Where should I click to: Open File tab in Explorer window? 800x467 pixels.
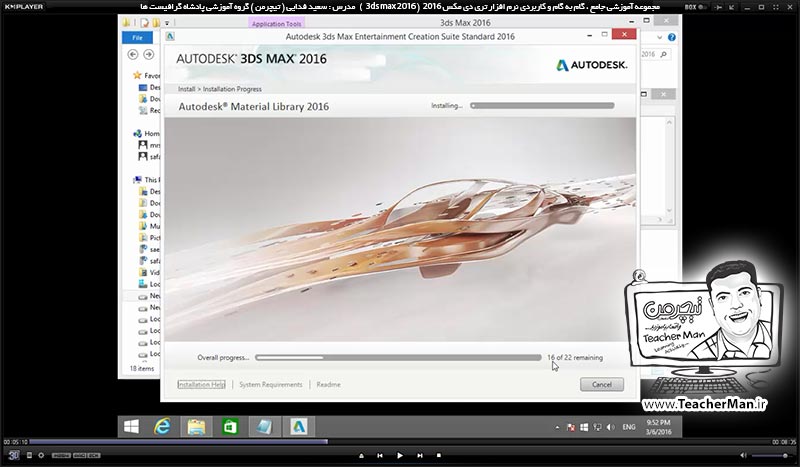click(137, 38)
